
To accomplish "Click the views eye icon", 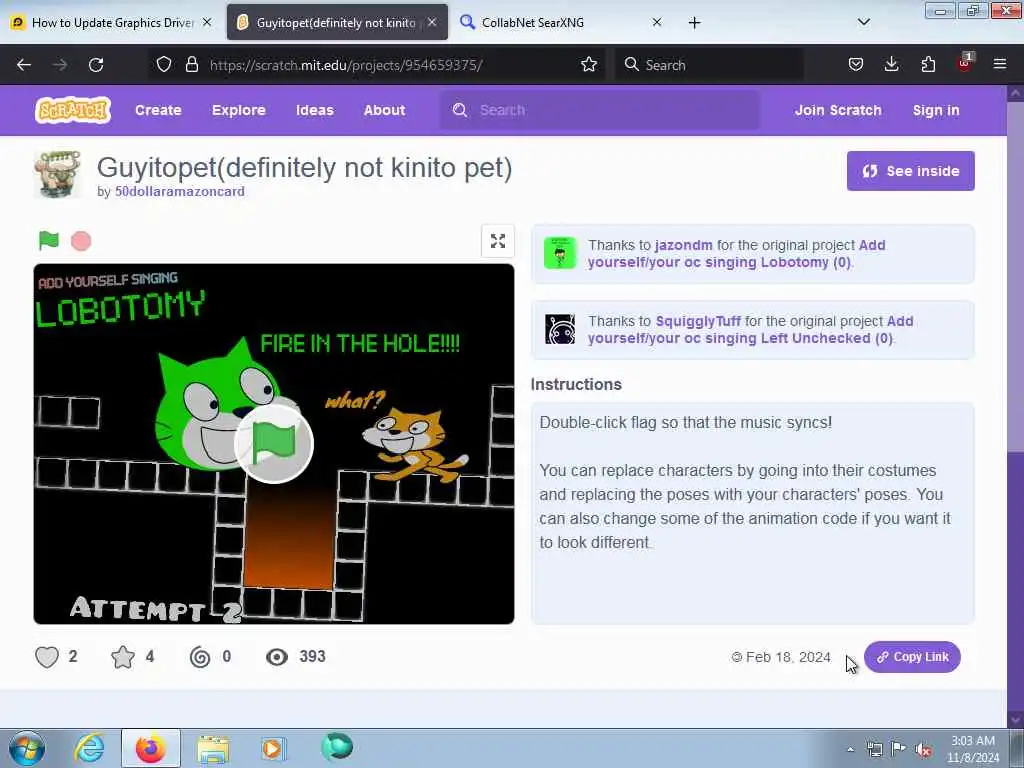I will tap(277, 657).
